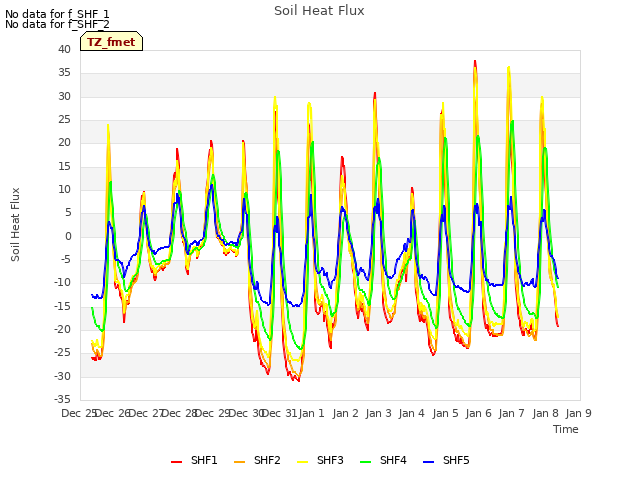Click the 'Jan 4' x-axis tick label
The height and width of the screenshot is (480, 640).
point(411,413)
